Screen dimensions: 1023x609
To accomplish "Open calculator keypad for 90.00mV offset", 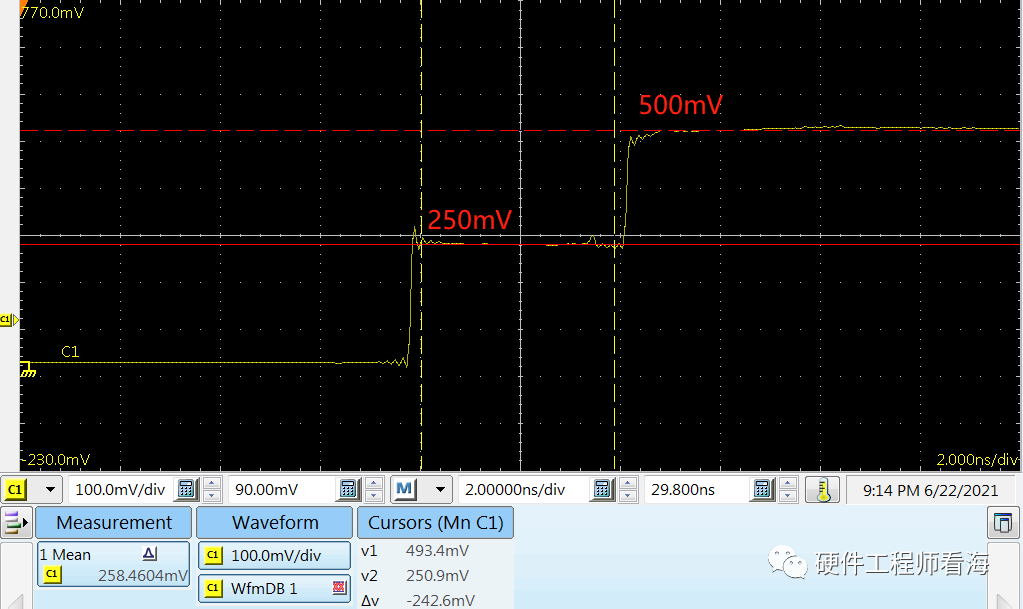I will coord(348,490).
